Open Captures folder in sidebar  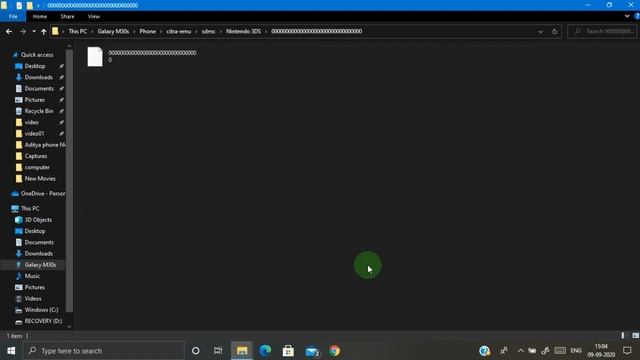[36, 156]
